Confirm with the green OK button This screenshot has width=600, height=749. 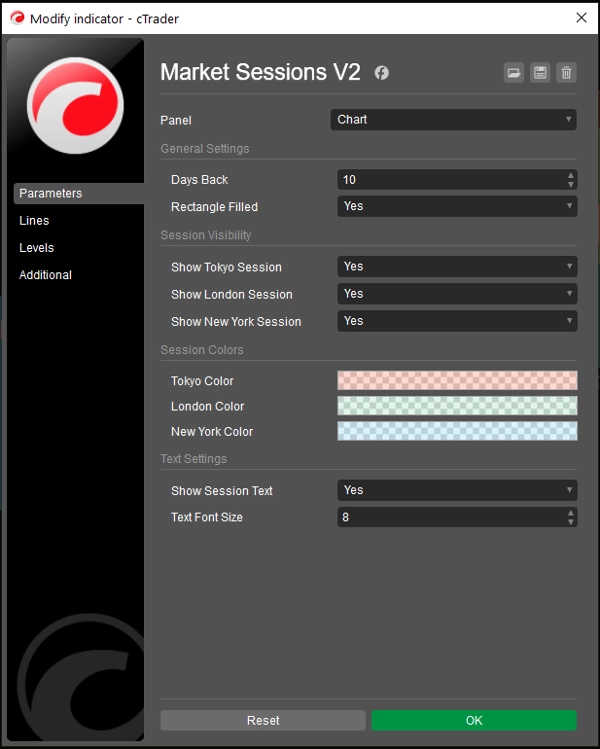tap(474, 720)
